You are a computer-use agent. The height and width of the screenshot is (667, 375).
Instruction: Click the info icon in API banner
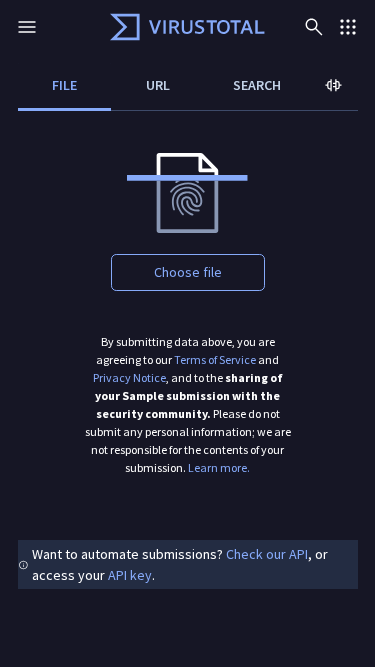click(23, 565)
